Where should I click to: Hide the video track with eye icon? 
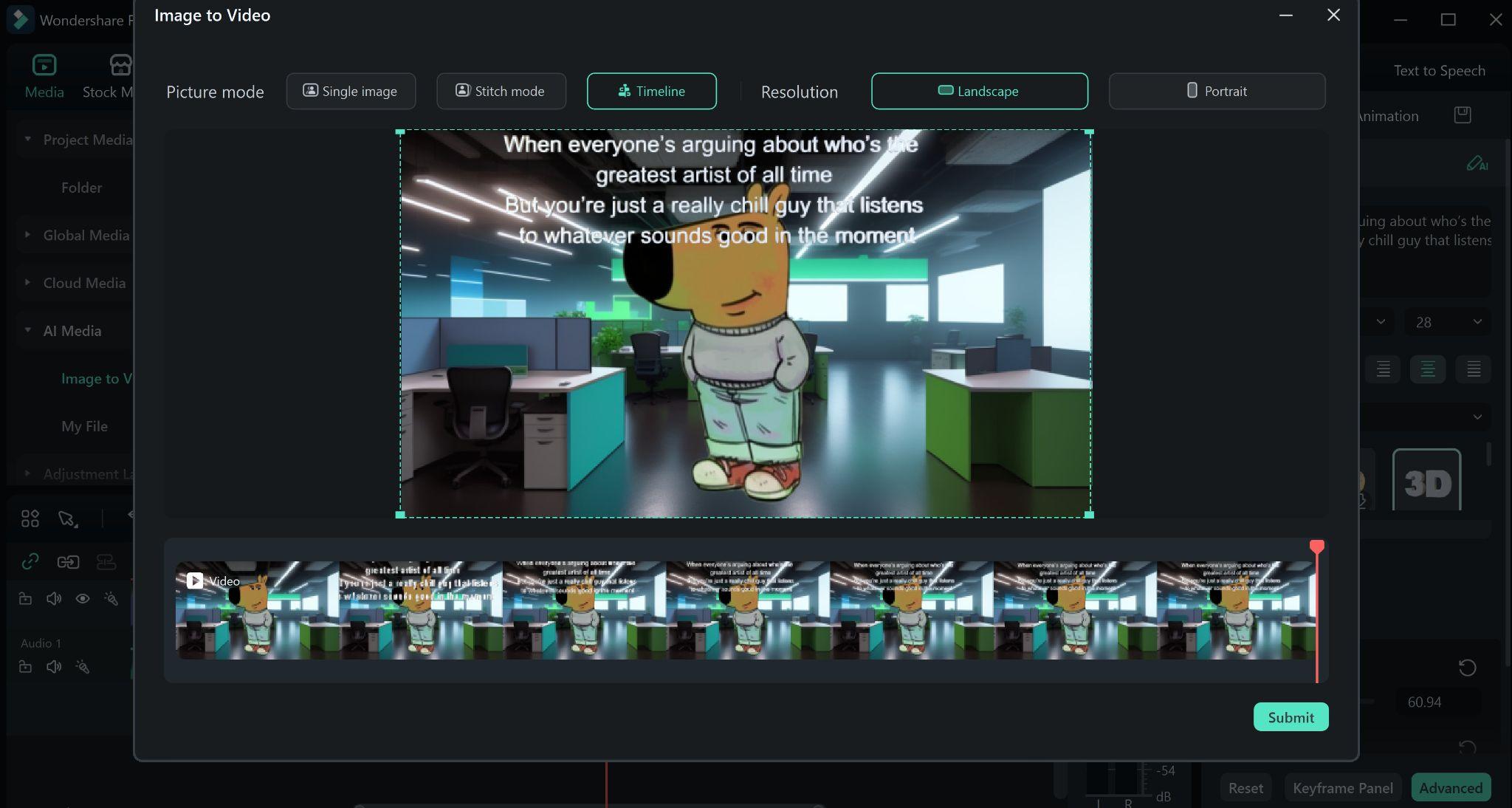point(83,598)
